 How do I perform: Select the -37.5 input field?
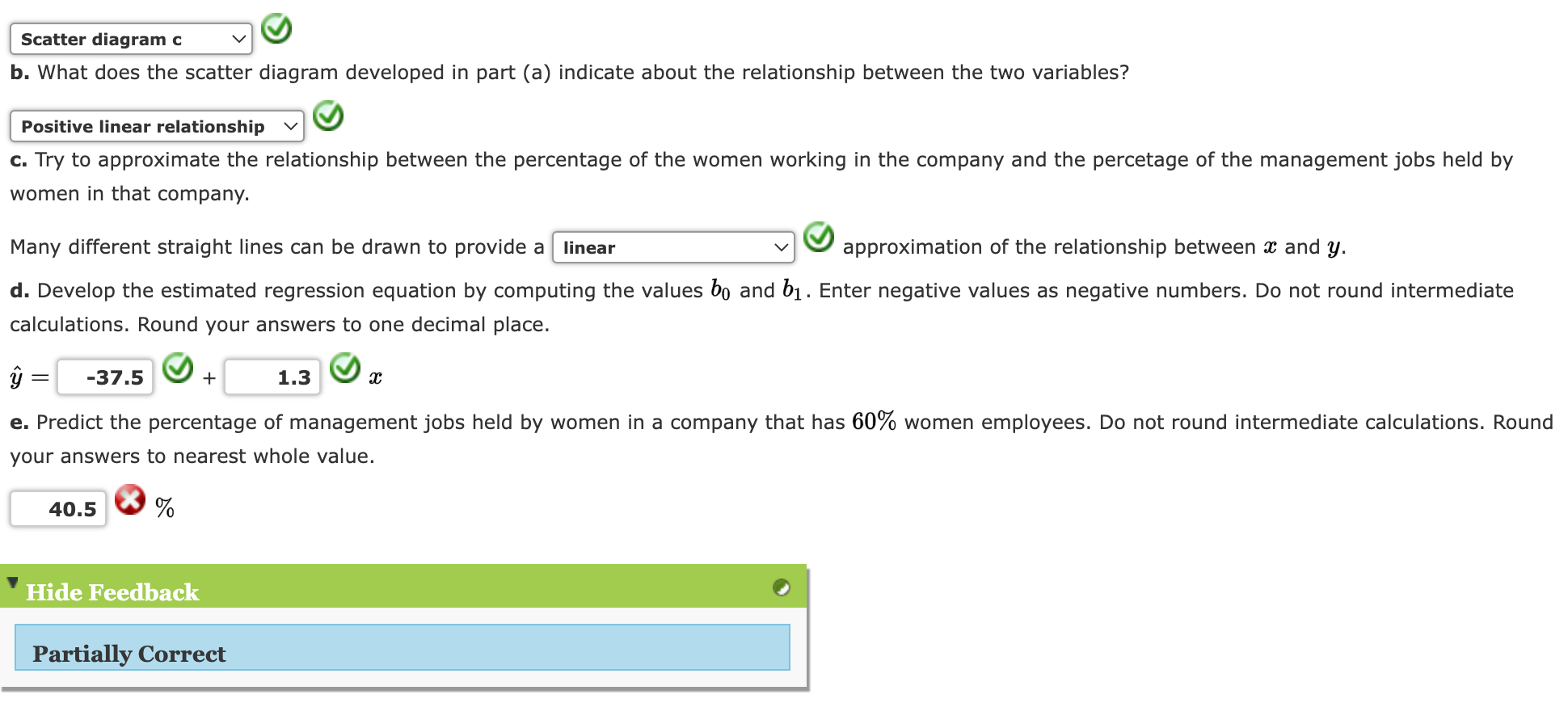click(104, 376)
